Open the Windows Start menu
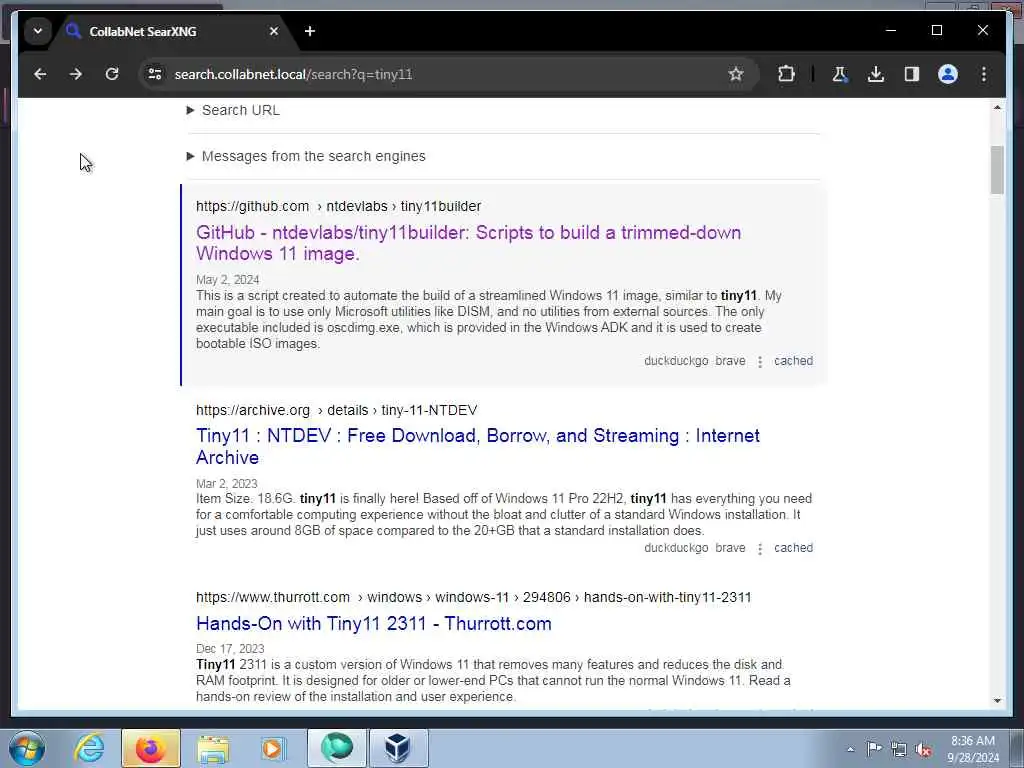 (x=27, y=748)
